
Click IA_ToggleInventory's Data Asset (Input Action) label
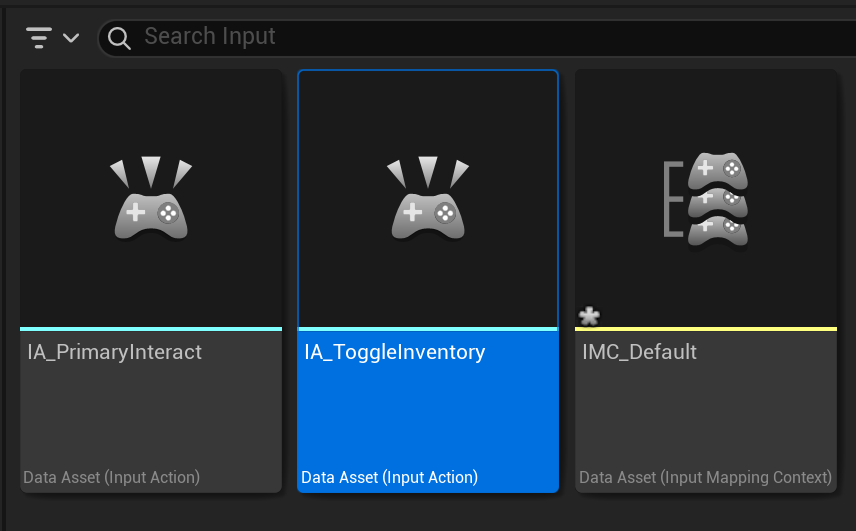point(390,477)
